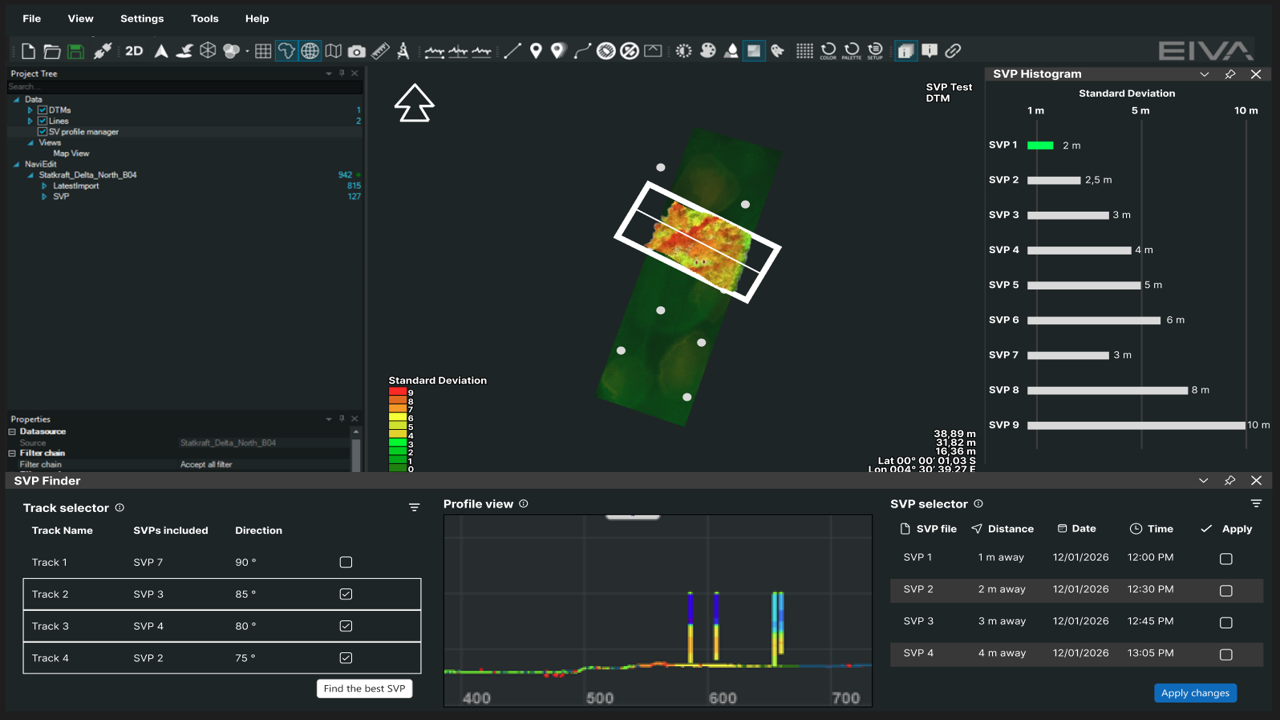
Task: Click the red 9 legend color swatch
Action: tap(397, 393)
